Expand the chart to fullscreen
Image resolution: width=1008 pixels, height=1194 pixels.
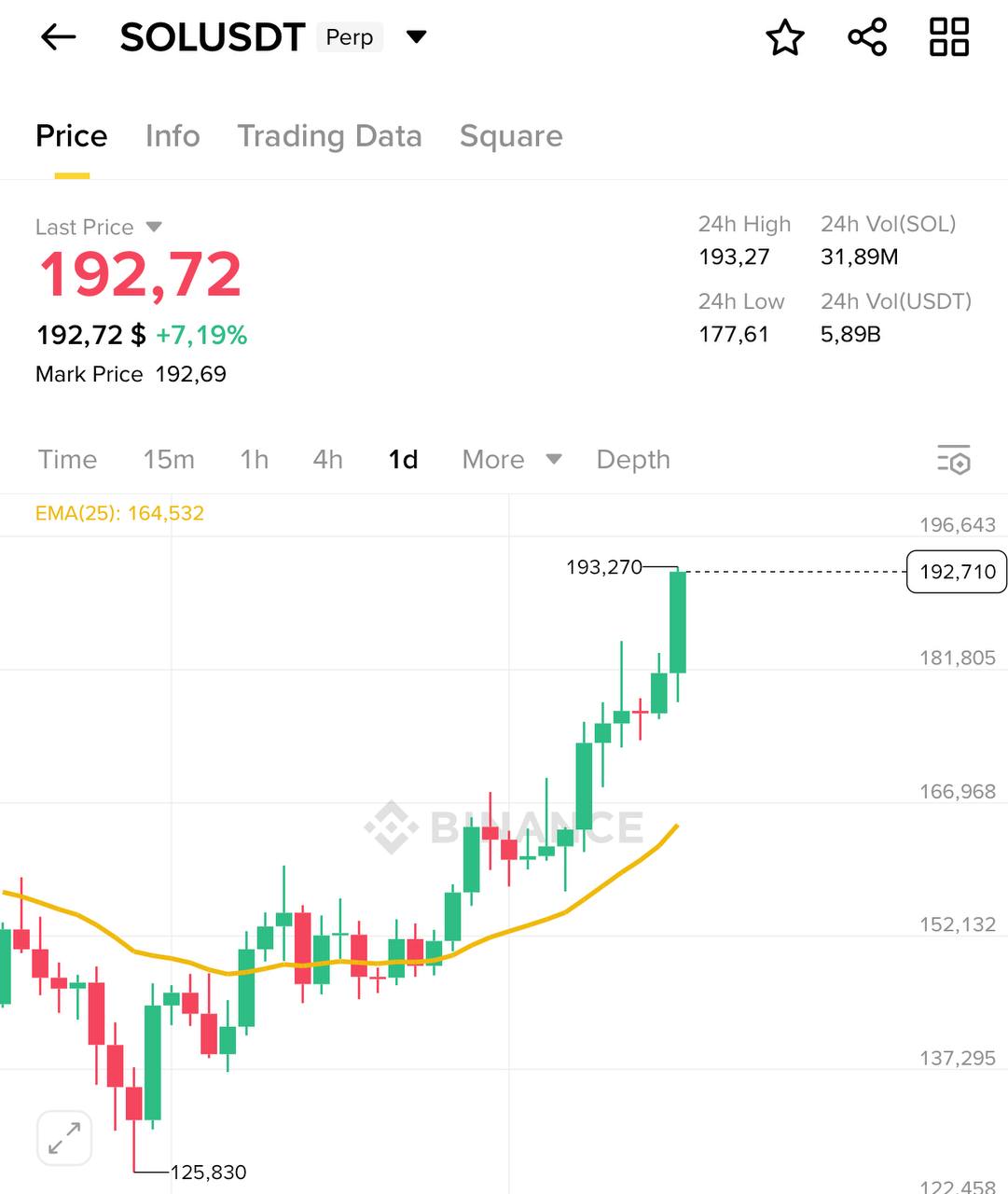click(64, 1138)
